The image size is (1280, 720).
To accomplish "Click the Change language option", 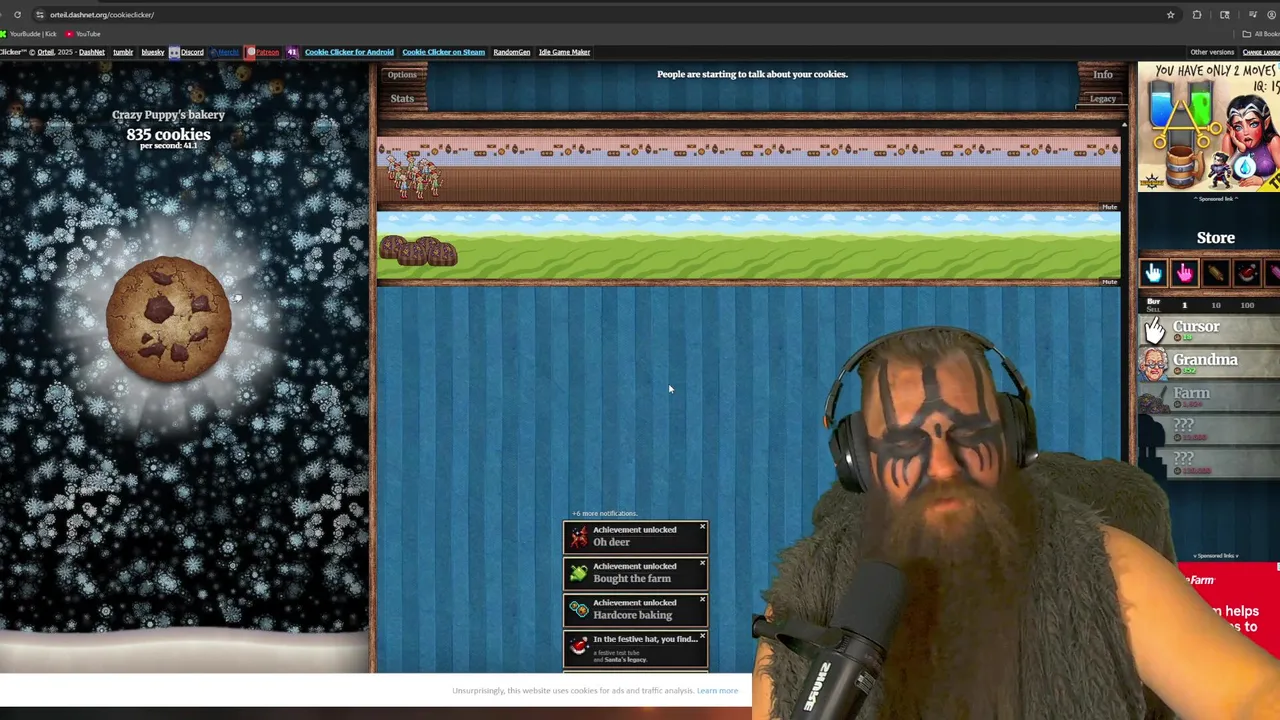I will 1261,52.
